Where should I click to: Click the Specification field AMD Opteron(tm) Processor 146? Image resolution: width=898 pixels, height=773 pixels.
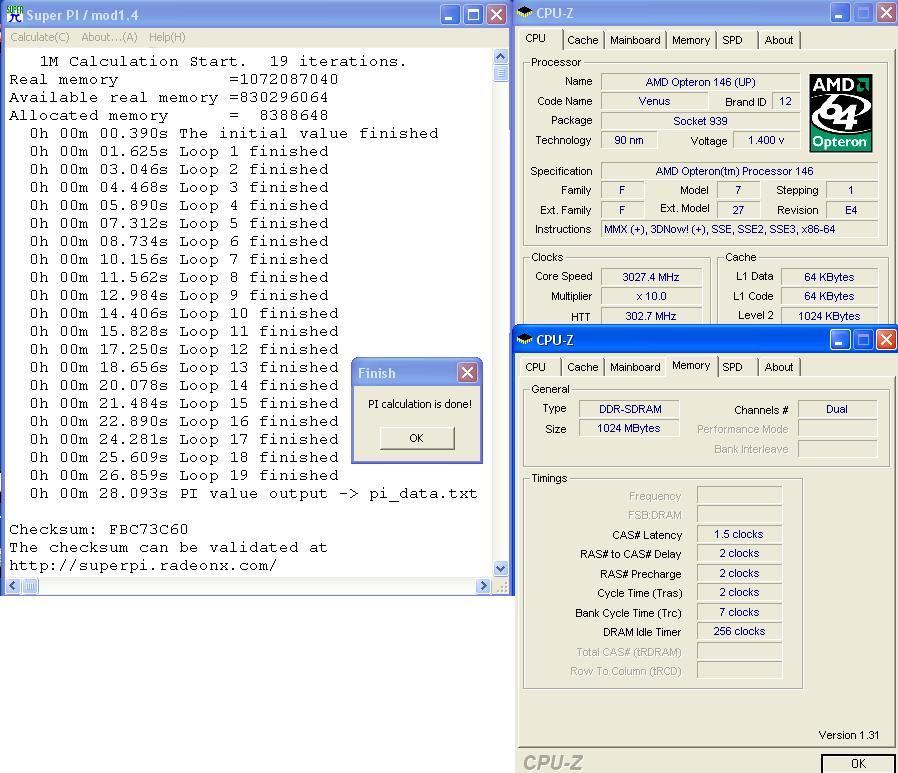coord(739,171)
